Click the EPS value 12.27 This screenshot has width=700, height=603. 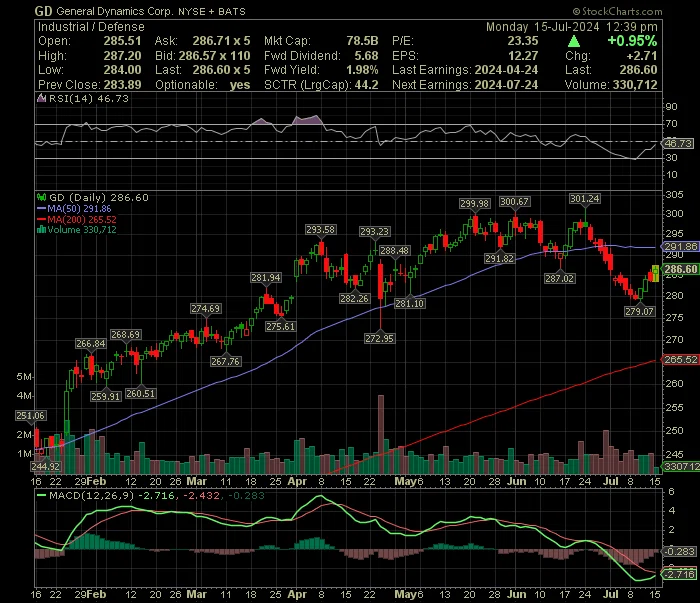click(523, 56)
